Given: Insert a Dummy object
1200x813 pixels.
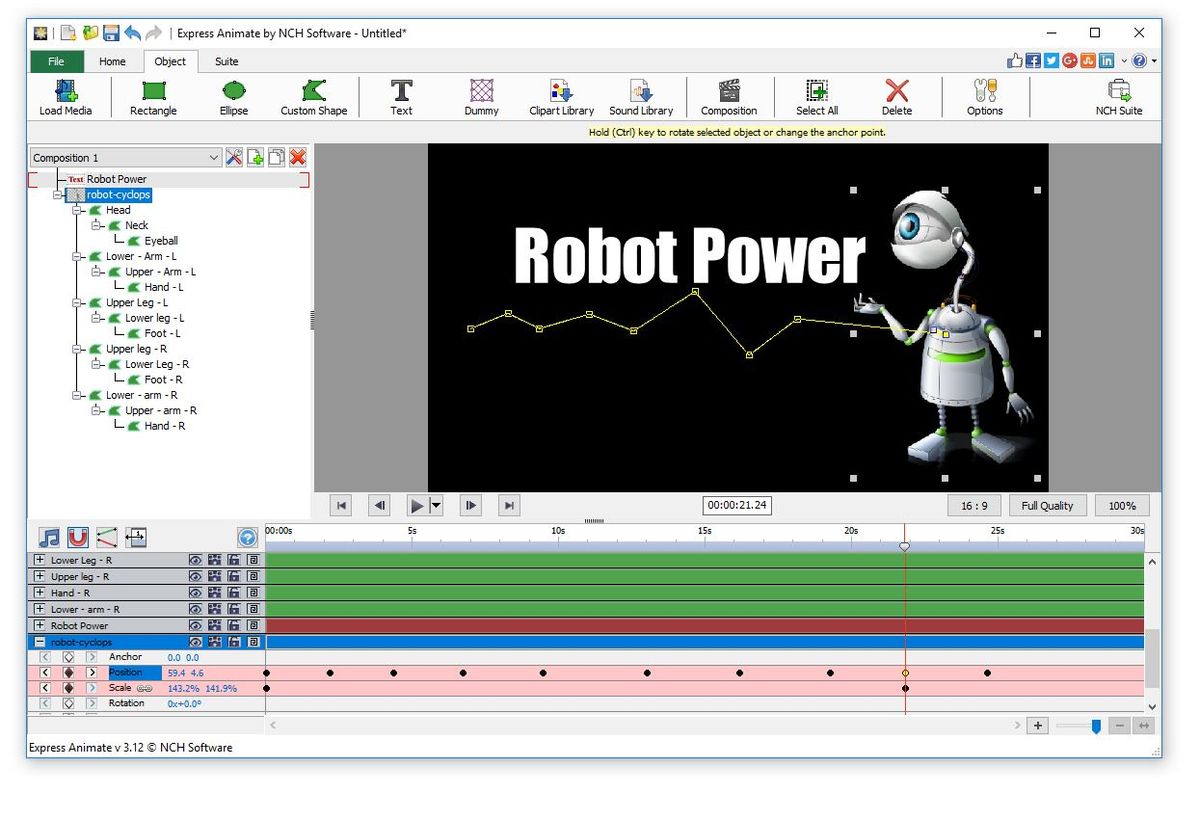Looking at the screenshot, I should (481, 96).
